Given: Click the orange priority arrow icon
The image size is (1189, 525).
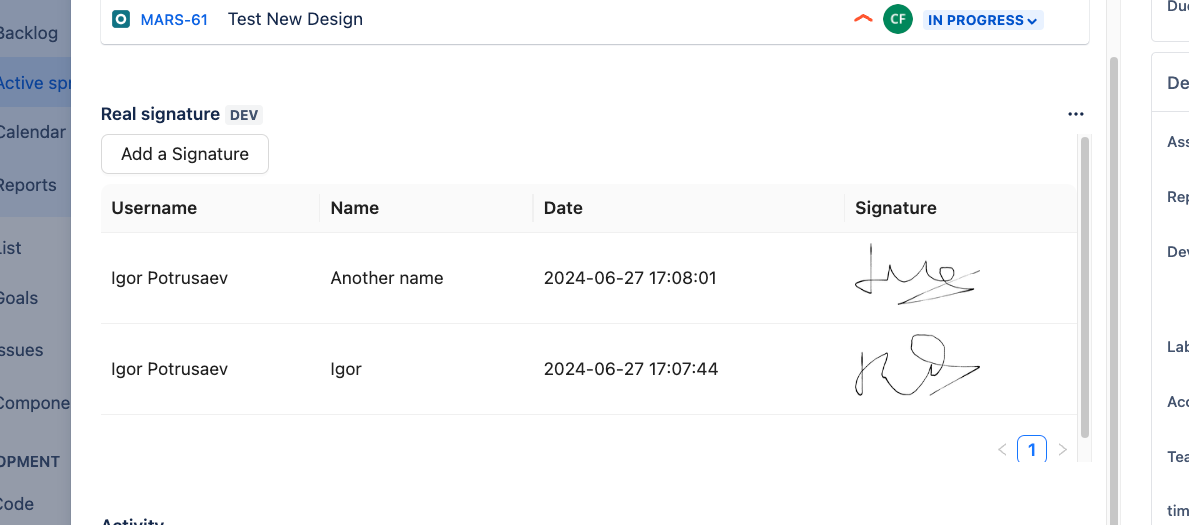Looking at the screenshot, I should [x=863, y=19].
